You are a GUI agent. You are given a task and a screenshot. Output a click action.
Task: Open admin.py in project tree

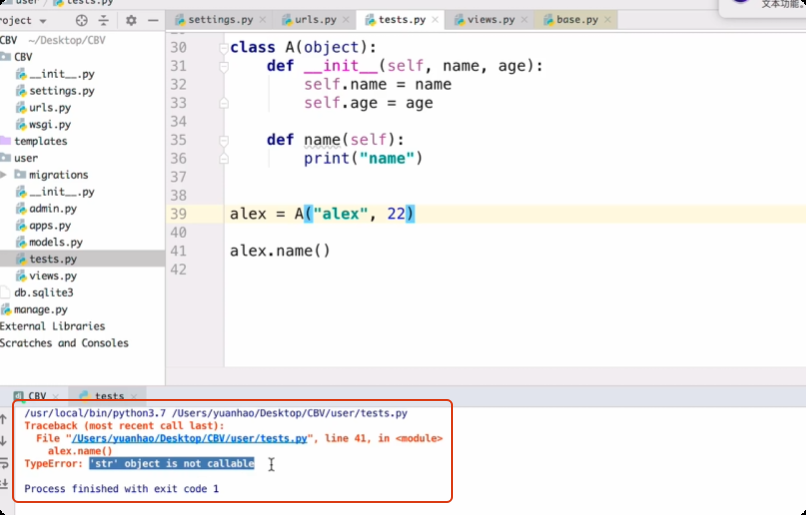point(52,209)
